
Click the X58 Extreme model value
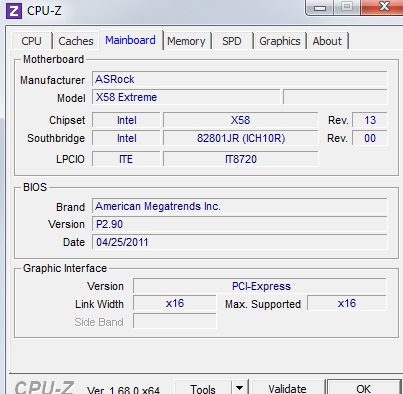coord(186,97)
